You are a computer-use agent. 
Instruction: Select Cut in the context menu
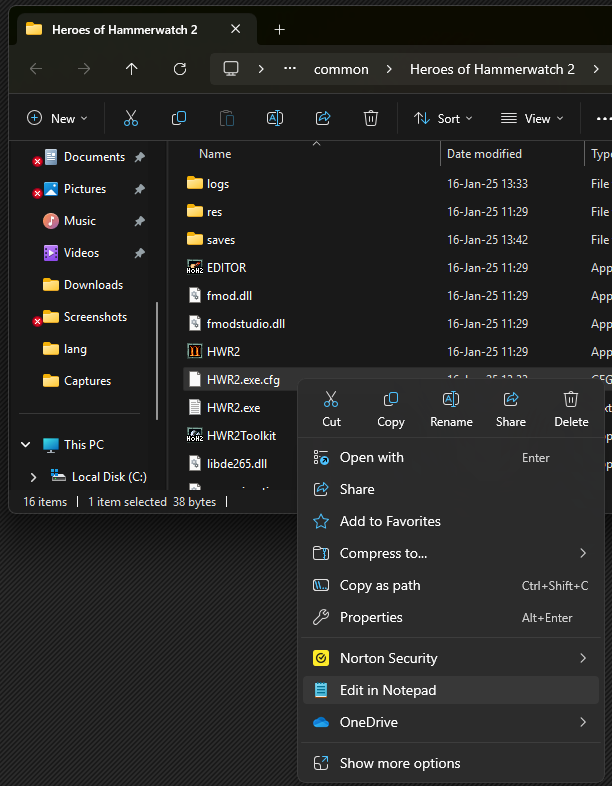[331, 410]
